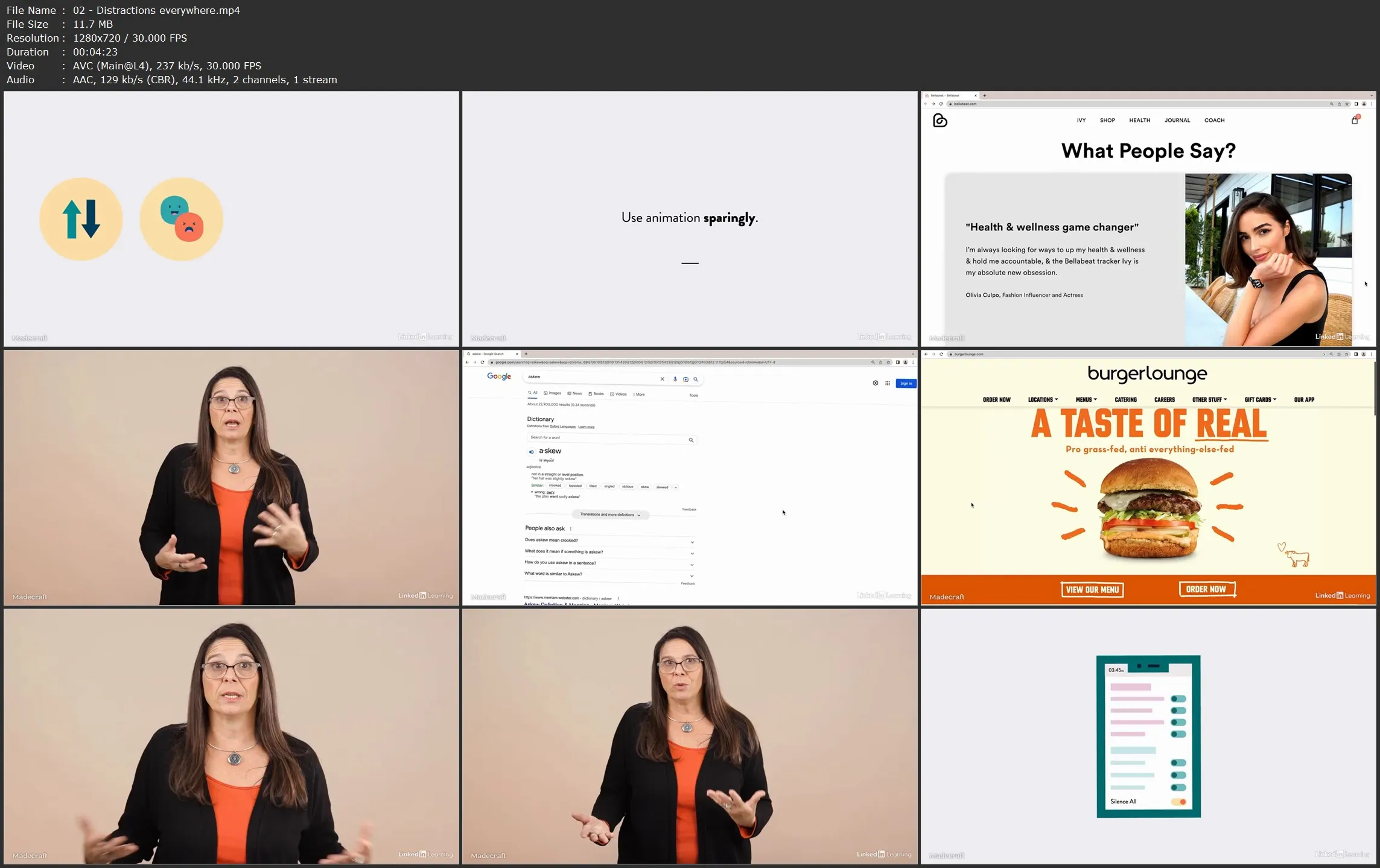The height and width of the screenshot is (868, 1380).
Task: Go back in the Google search browser frame
Action: pyautogui.click(x=467, y=363)
